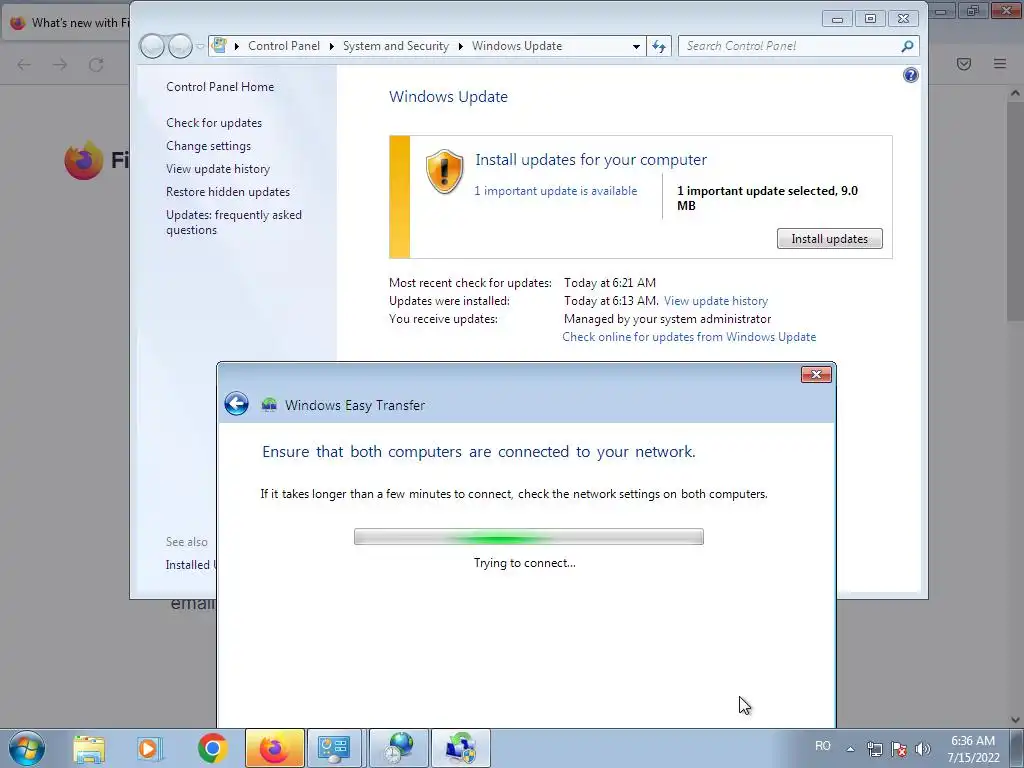Image resolution: width=1024 pixels, height=768 pixels.
Task: Open Control Panel help question mark
Action: tap(910, 75)
